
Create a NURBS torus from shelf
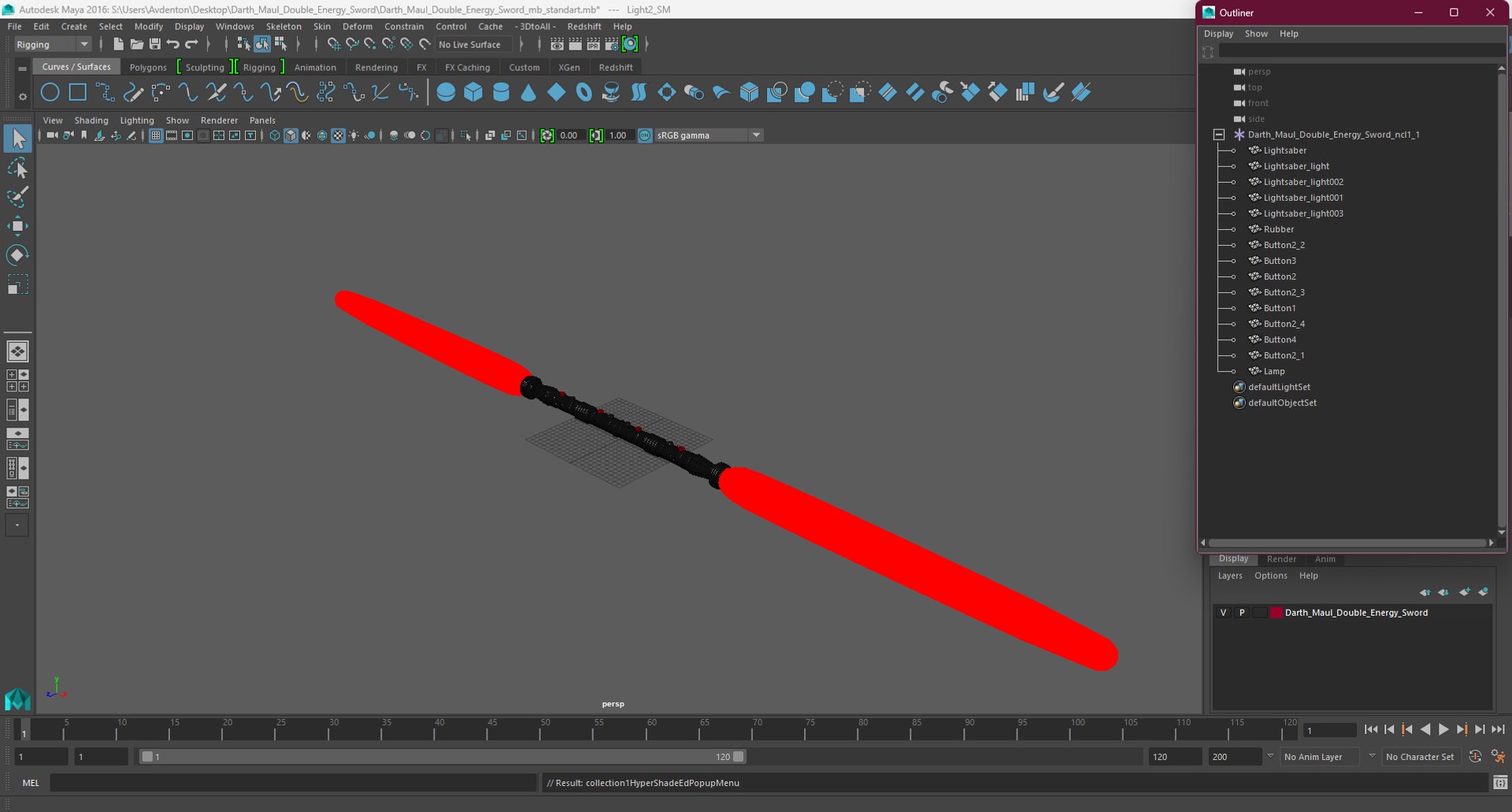point(584,92)
